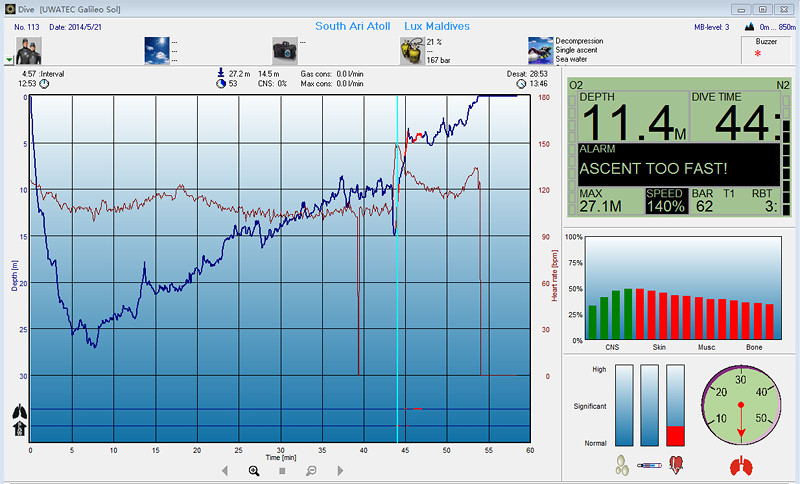Click the circular breathing rate dial
Viewport: 800px width, 484px height.
pos(741,404)
